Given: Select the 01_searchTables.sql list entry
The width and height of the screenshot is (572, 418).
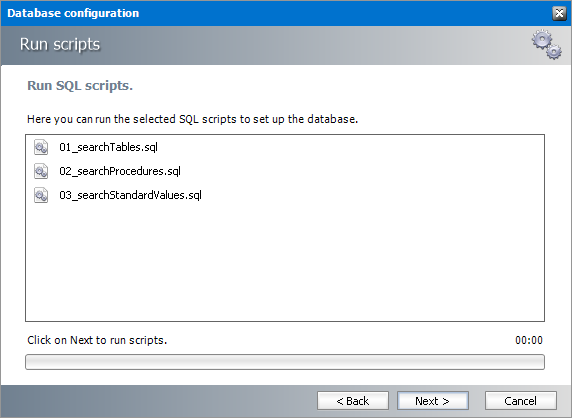Looking at the screenshot, I should 108,147.
